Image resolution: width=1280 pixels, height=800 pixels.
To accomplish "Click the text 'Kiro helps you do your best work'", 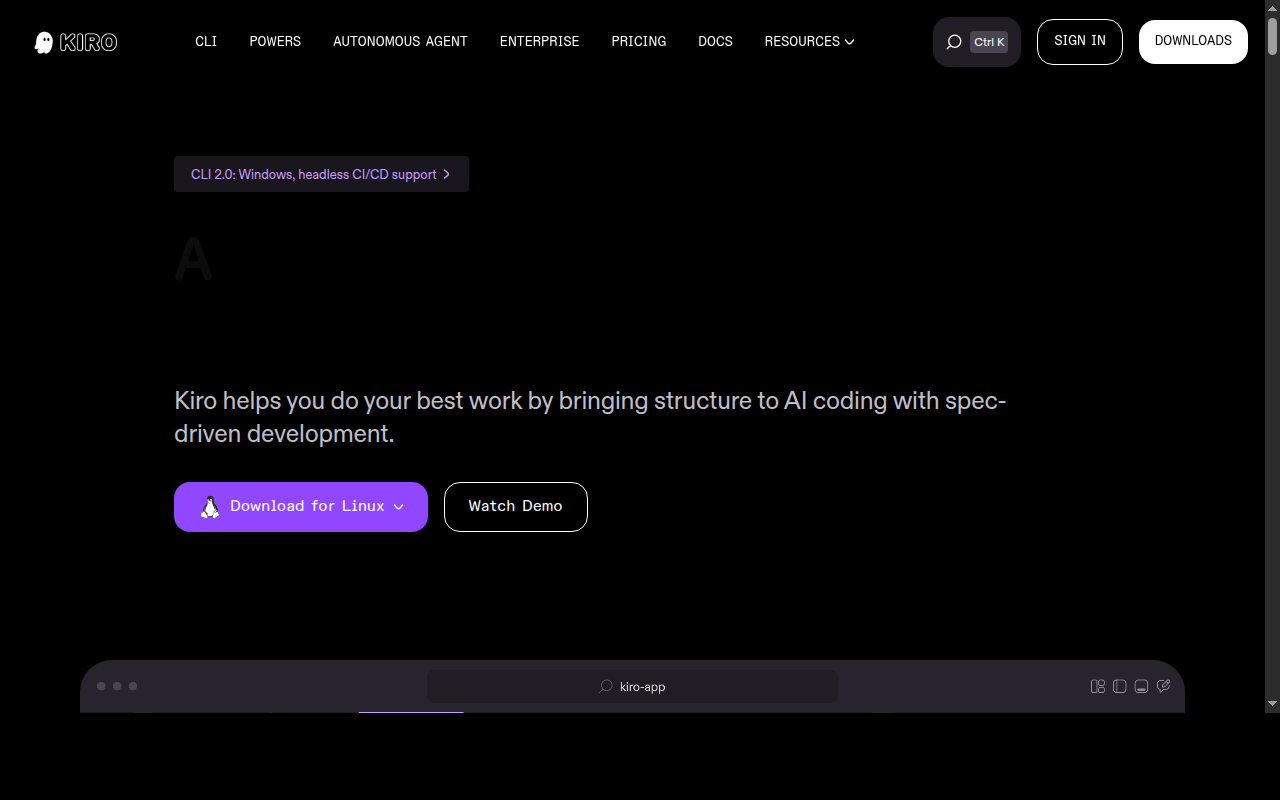I will tap(348, 401).
